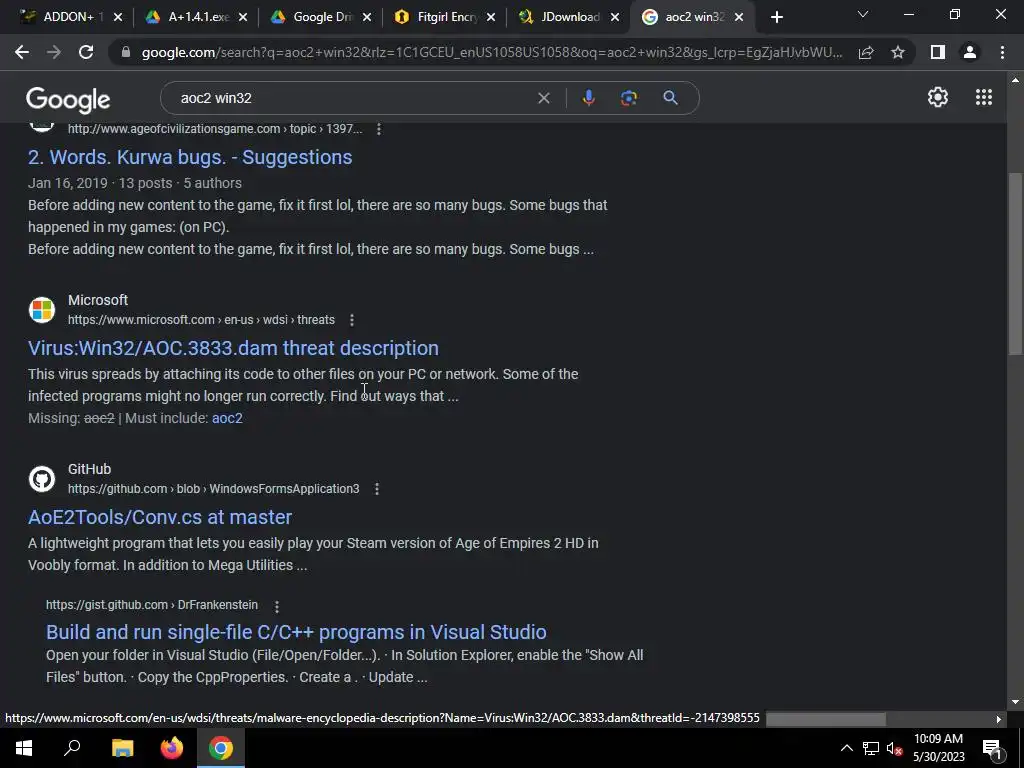Click the scrollbar down arrow
The image size is (1024, 768).
click(1015, 702)
